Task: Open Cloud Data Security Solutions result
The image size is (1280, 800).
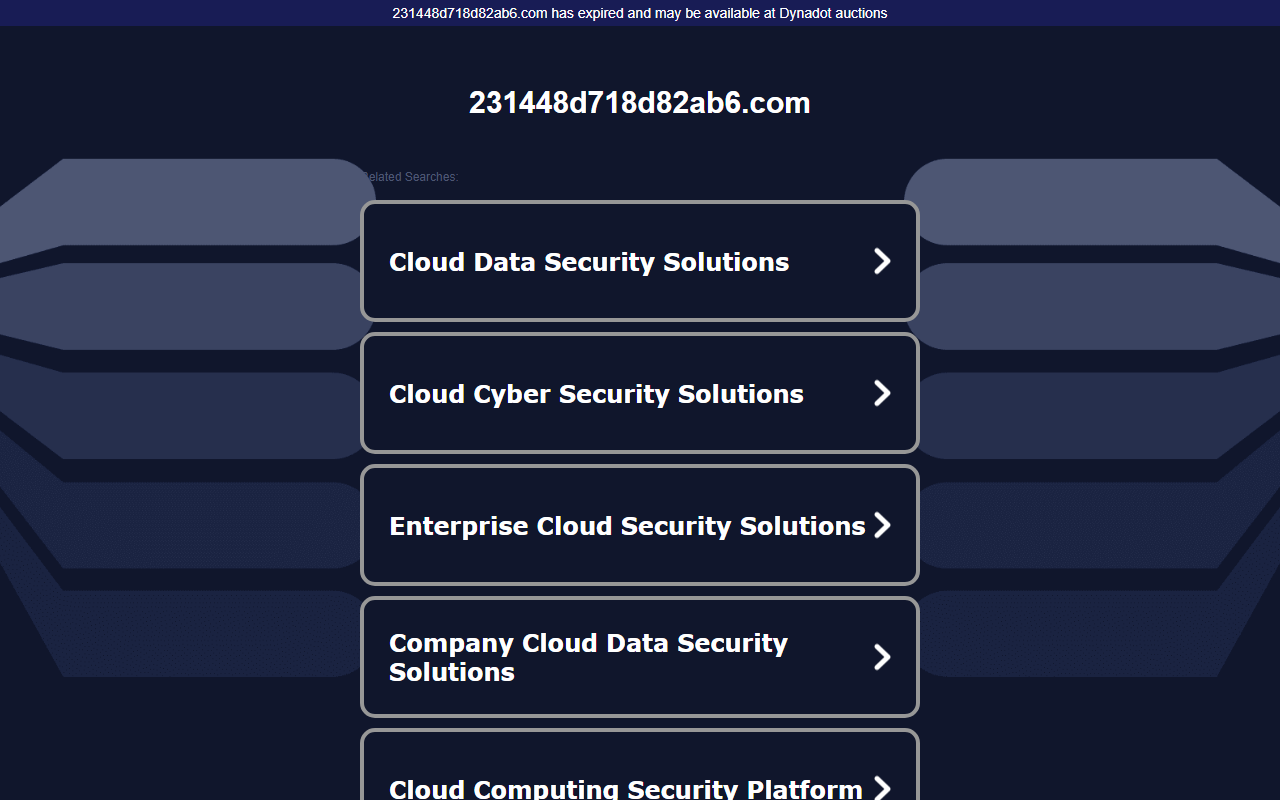Action: pyautogui.click(x=640, y=261)
